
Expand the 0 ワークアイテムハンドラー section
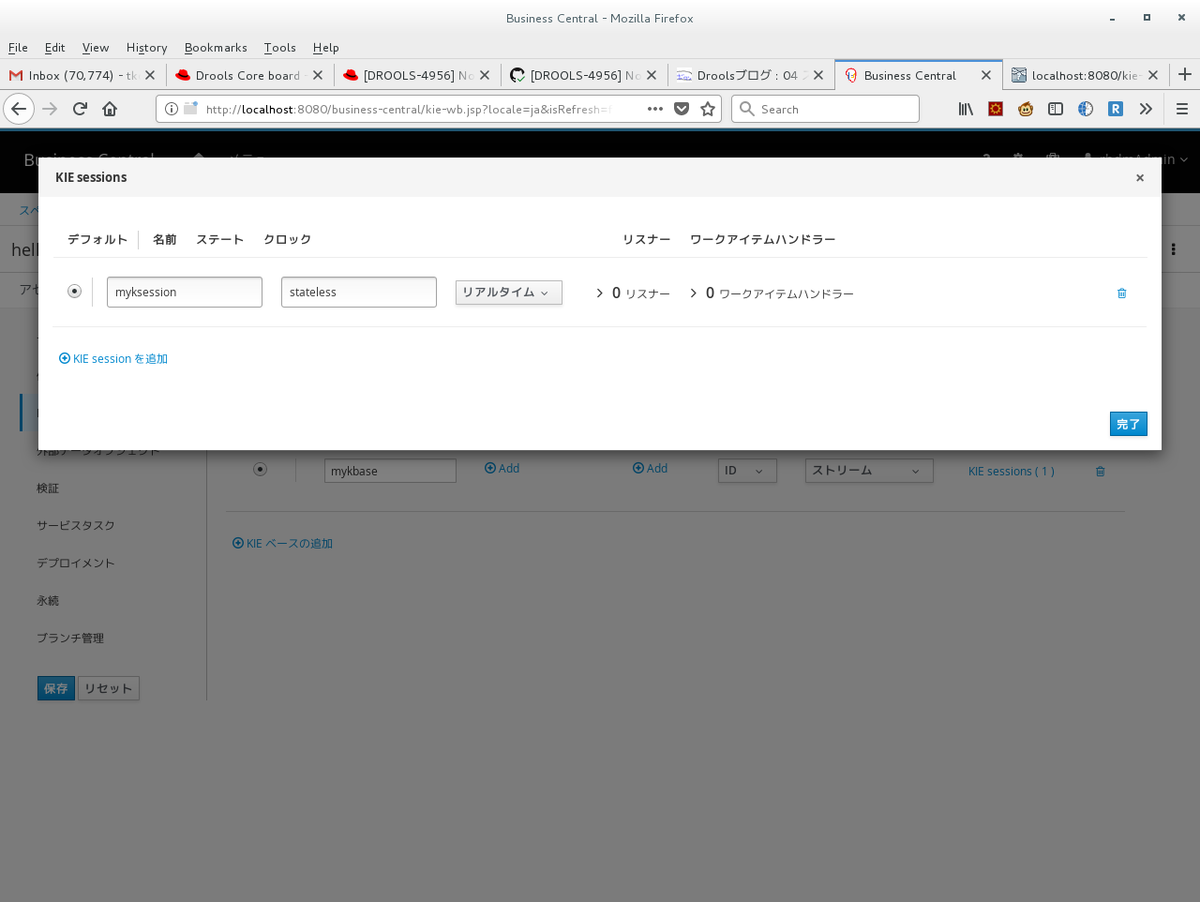[771, 293]
